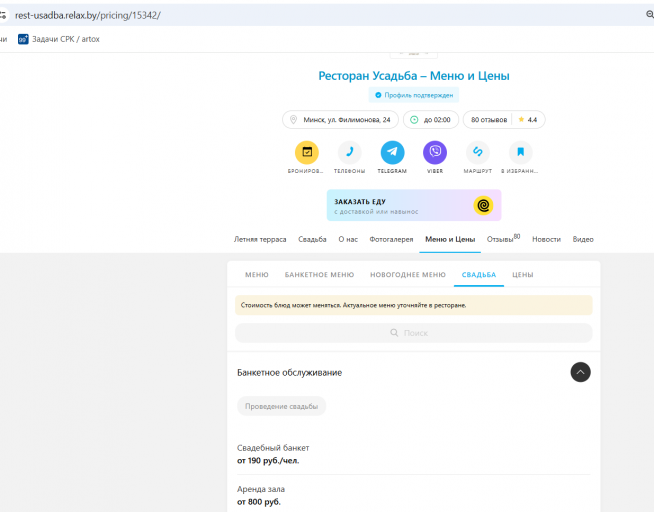Go to the О нас tab
Viewport: 654px width, 512px height.
pos(348,239)
